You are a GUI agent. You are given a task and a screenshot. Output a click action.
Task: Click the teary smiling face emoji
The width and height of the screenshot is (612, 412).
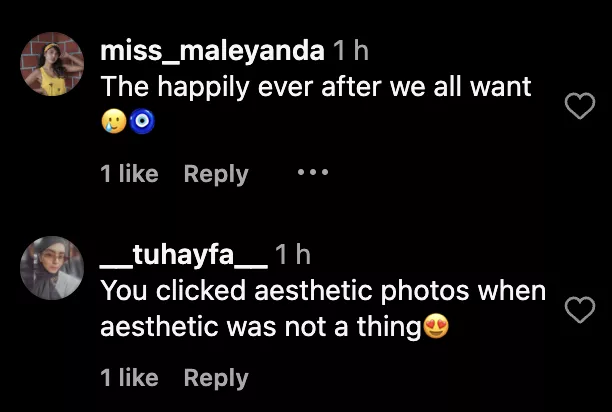click(x=113, y=121)
